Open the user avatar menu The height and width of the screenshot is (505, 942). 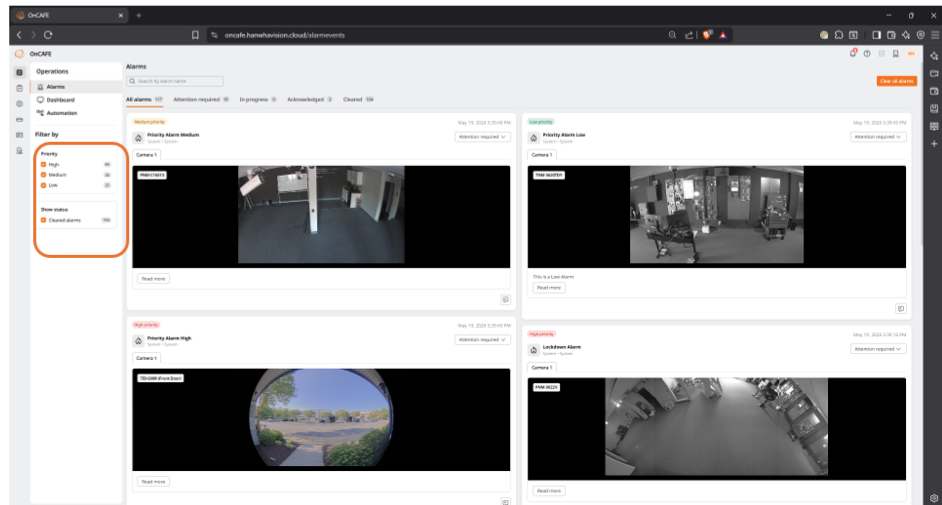click(x=911, y=54)
